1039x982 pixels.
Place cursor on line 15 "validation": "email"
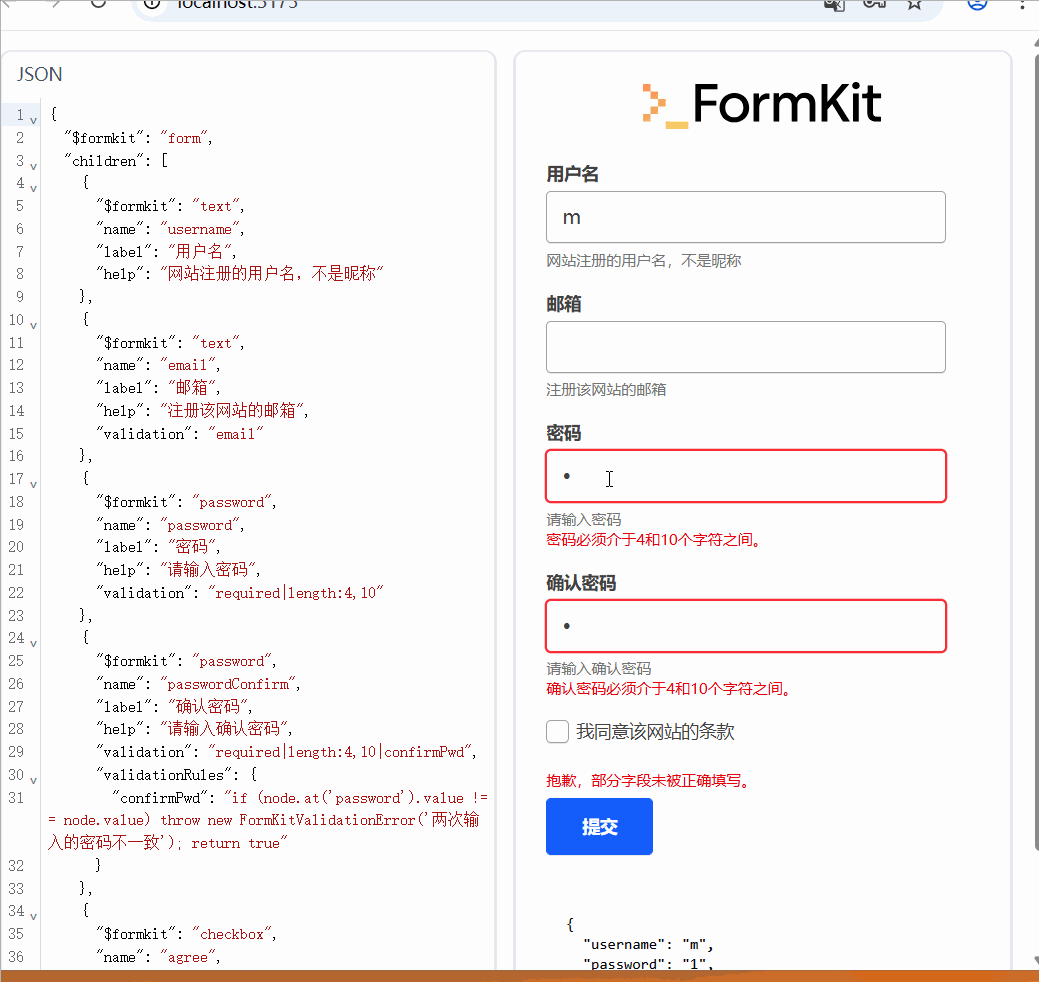(x=180, y=434)
